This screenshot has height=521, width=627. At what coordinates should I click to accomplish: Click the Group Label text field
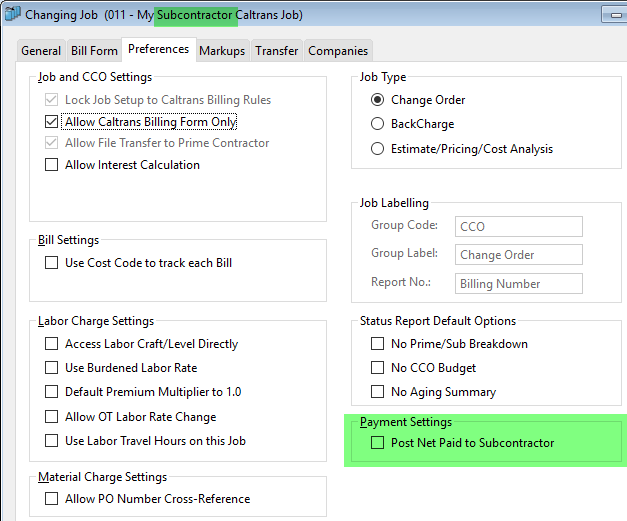click(518, 255)
